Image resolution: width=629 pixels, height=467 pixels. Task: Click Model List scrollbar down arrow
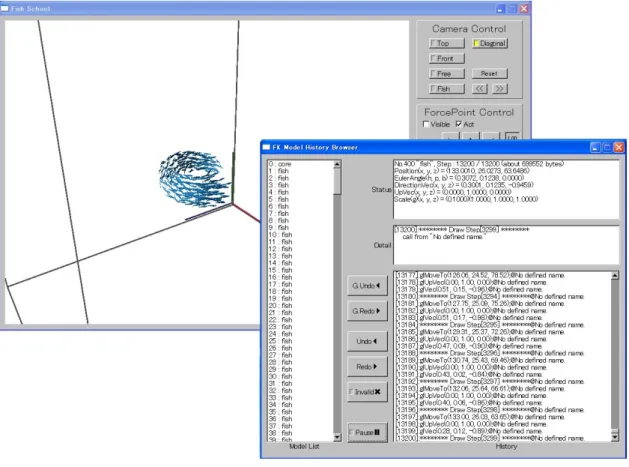(x=337, y=437)
